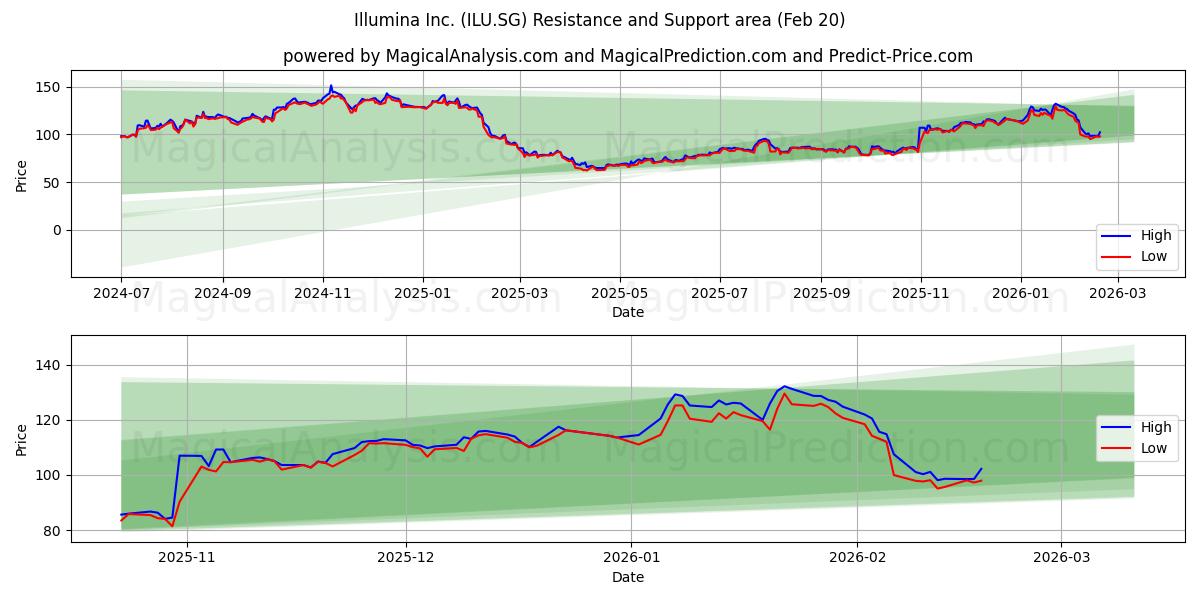The width and height of the screenshot is (1200, 600).
Task: Click the 2025-07 date label
Action: (x=720, y=295)
